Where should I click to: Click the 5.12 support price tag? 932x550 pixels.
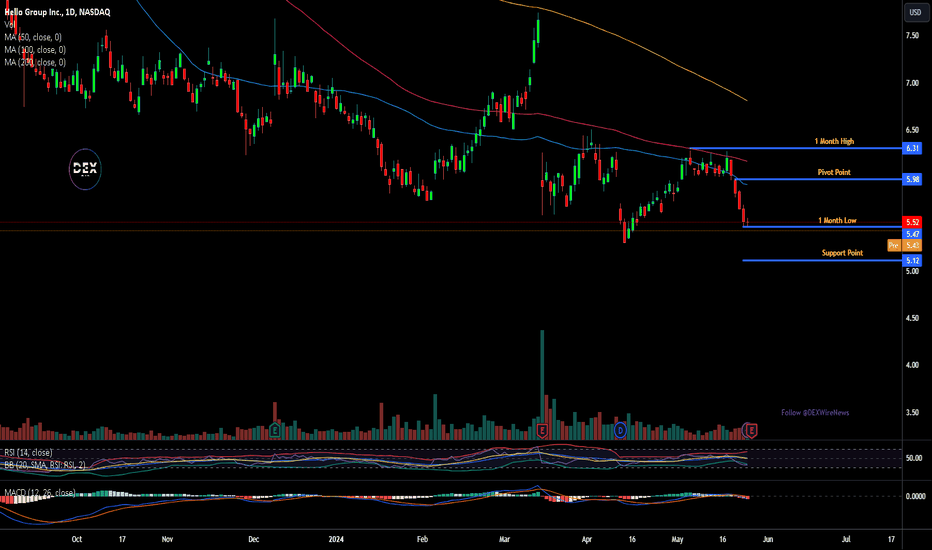pyautogui.click(x=912, y=260)
